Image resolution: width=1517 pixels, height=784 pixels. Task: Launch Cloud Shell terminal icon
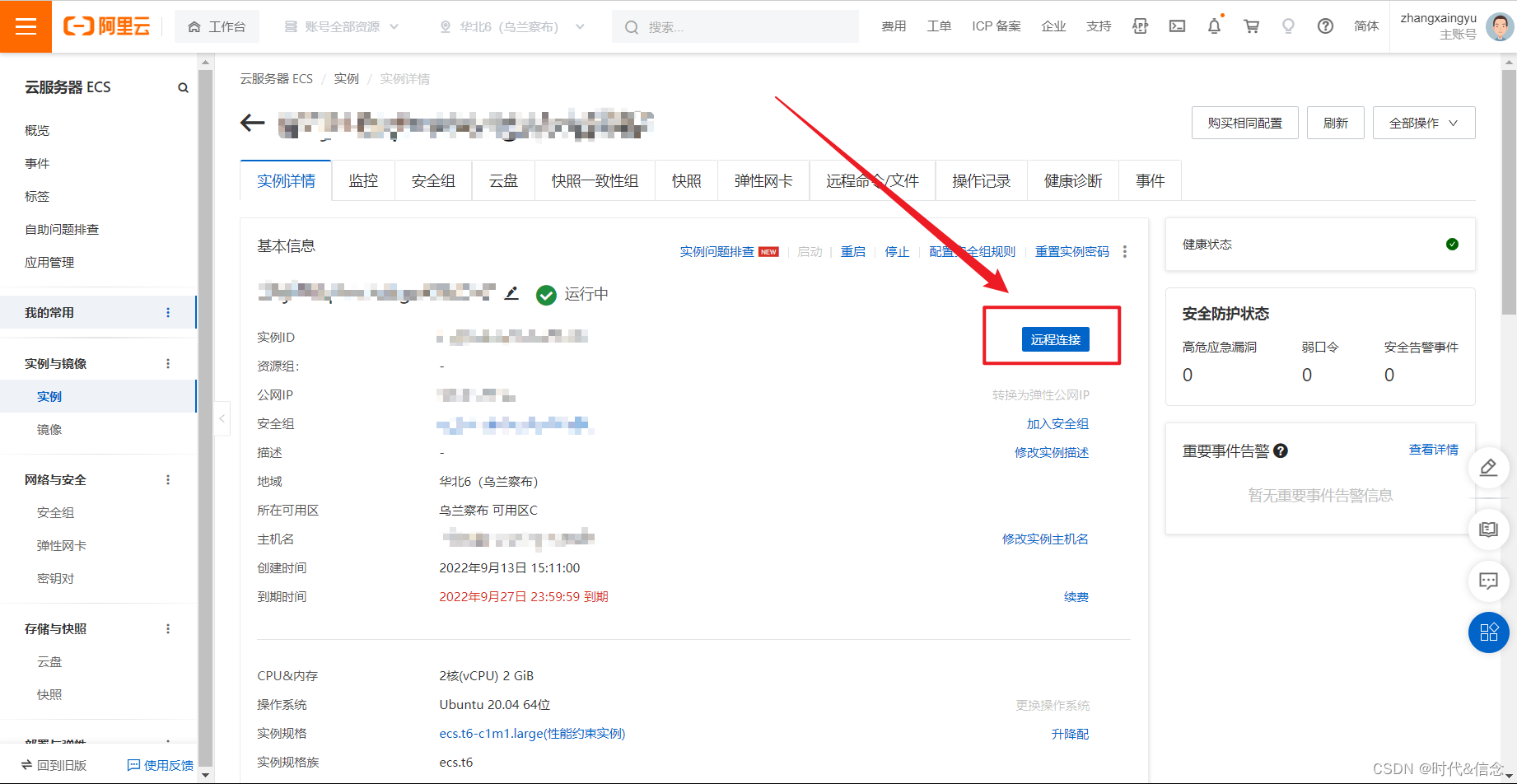(x=1177, y=26)
